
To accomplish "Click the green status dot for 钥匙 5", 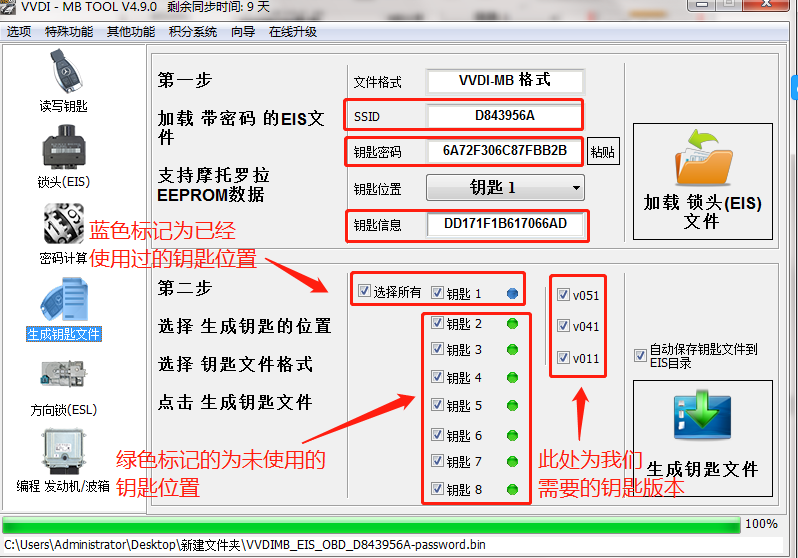I will tap(512, 406).
